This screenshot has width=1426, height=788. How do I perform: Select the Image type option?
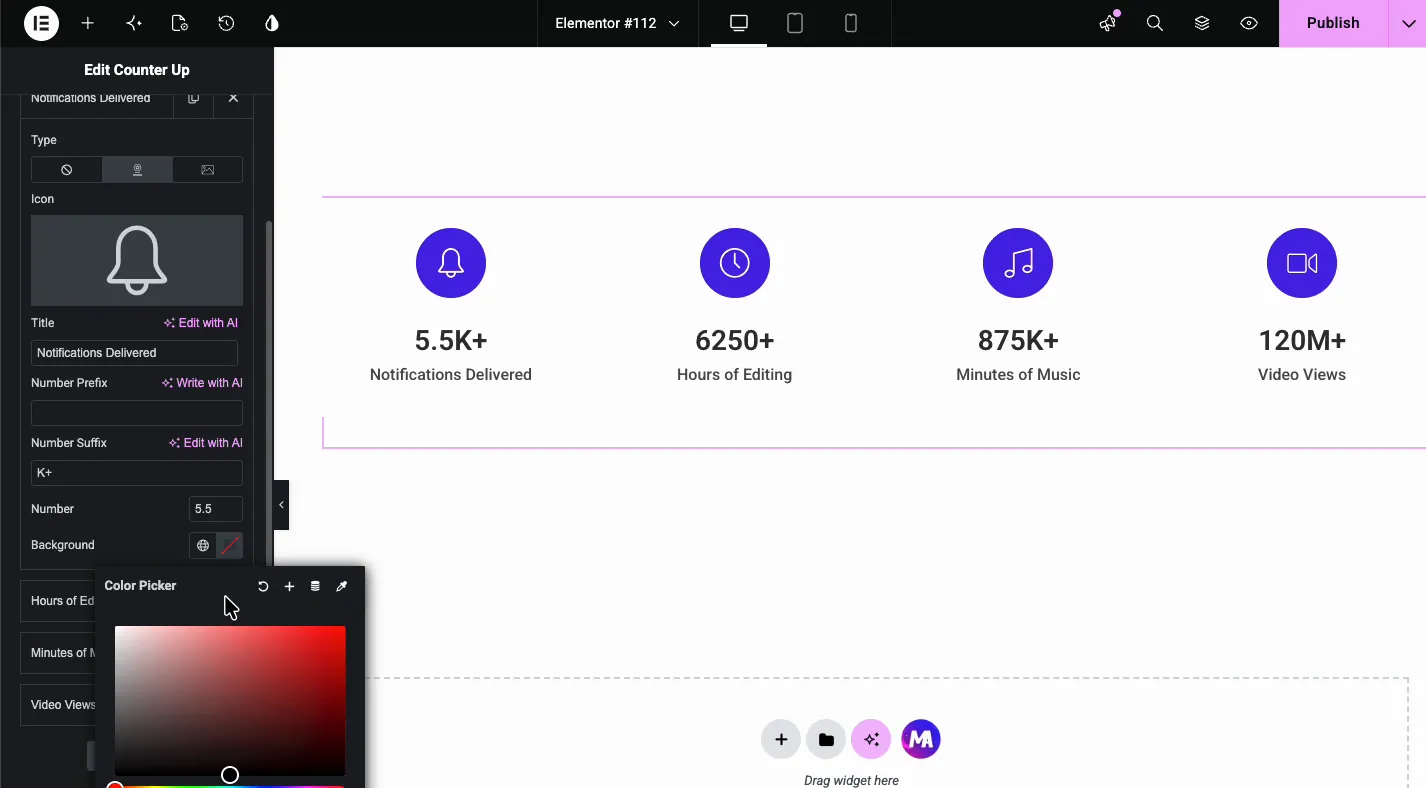[208, 170]
